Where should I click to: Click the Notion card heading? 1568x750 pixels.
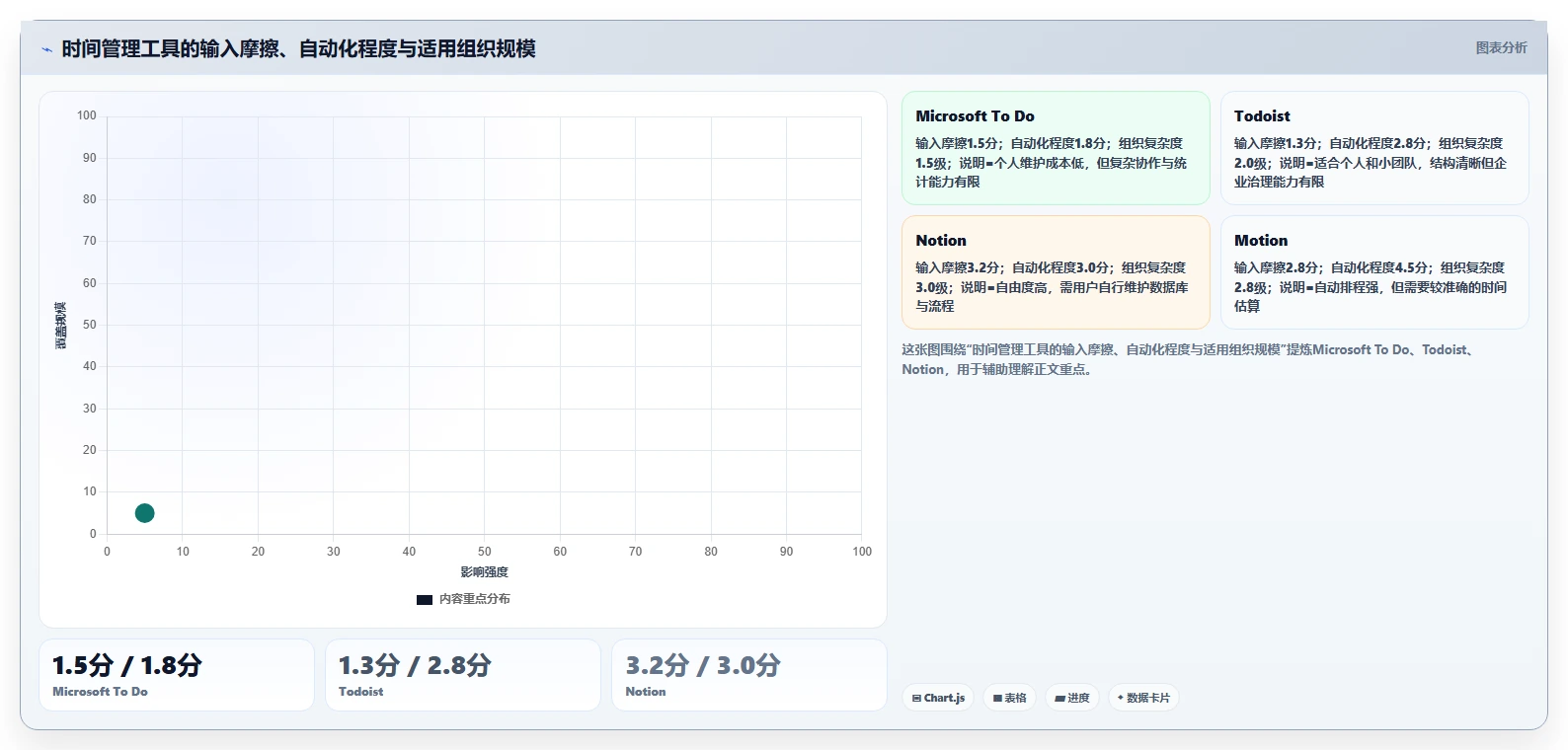pyautogui.click(x=941, y=241)
